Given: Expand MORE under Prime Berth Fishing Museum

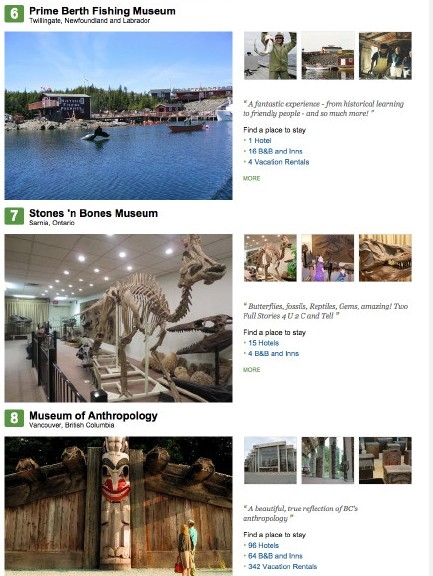Looking at the screenshot, I should (252, 179).
